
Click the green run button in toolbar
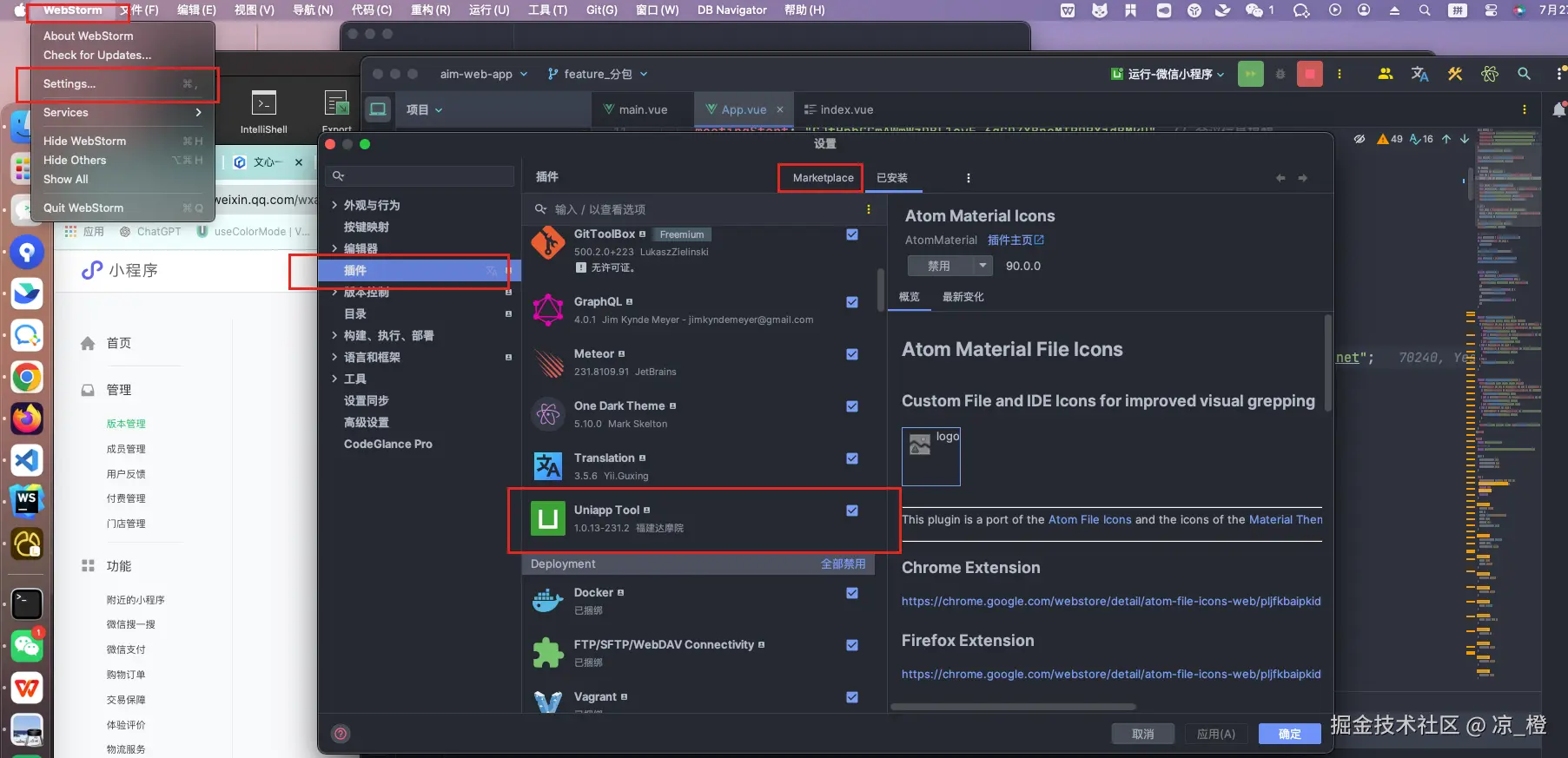[x=1250, y=74]
